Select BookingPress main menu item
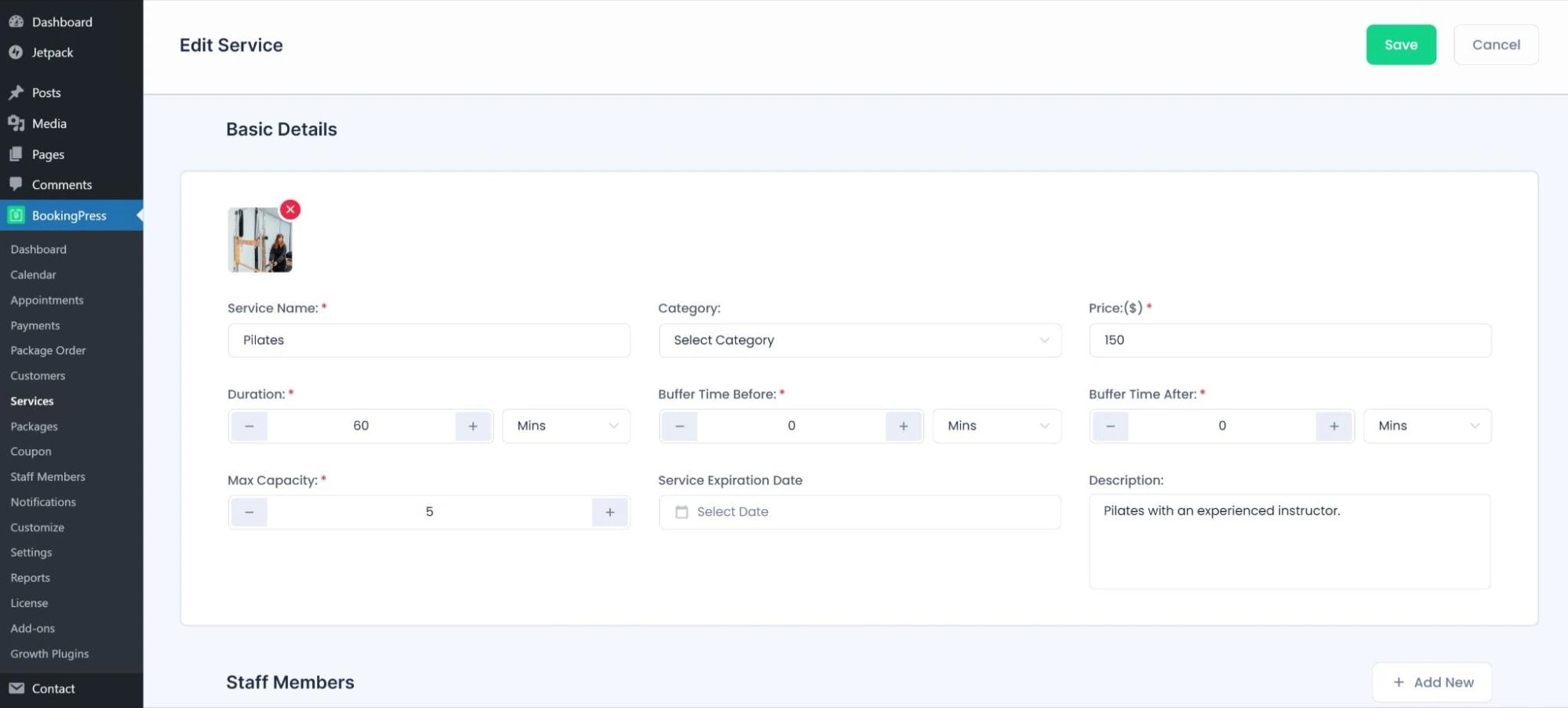This screenshot has width=1568, height=708. [71, 216]
